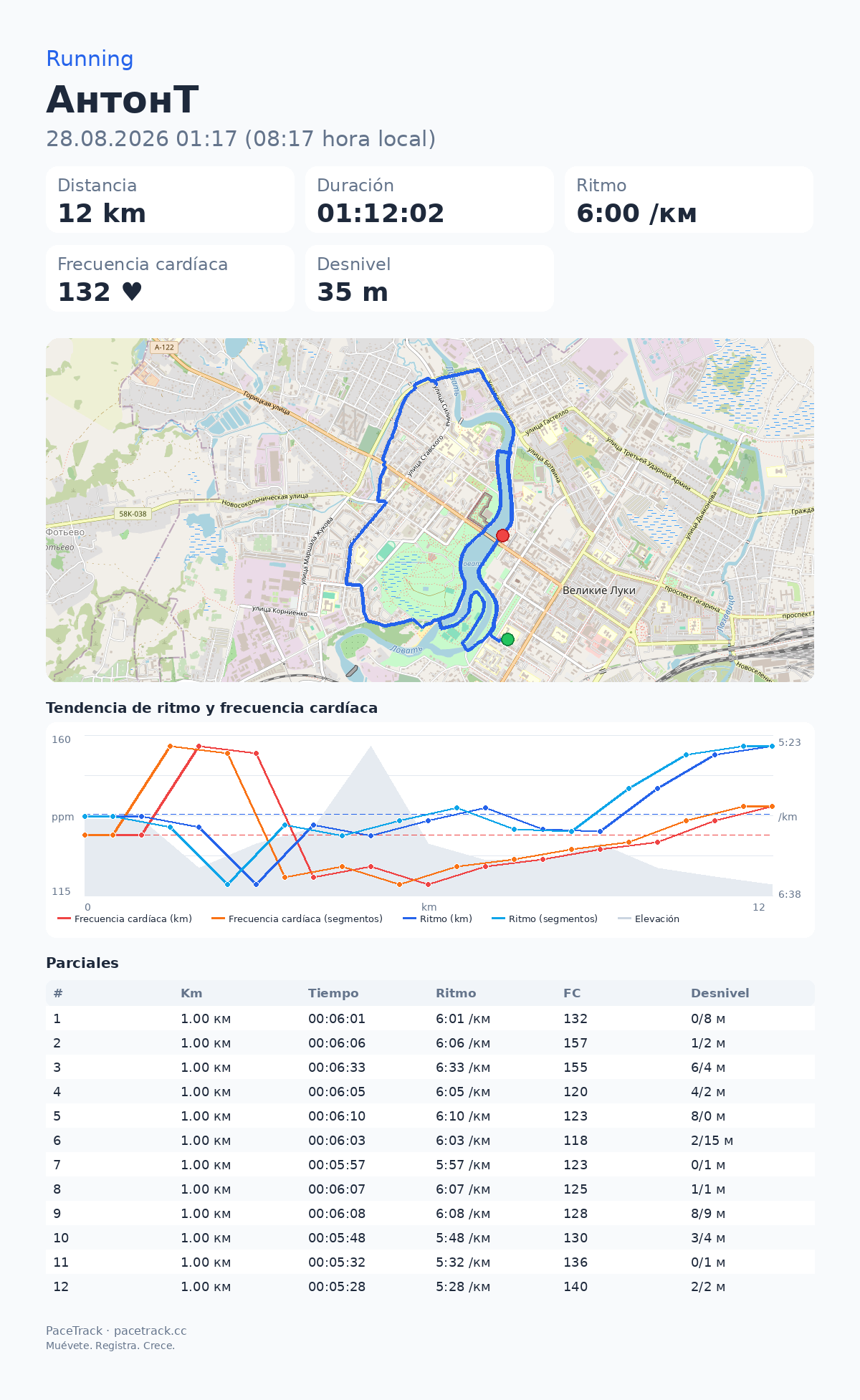860x1400 pixels.
Task: Toggle the Frecuencia cardíaca (km) legend entry
Action: pos(125,919)
